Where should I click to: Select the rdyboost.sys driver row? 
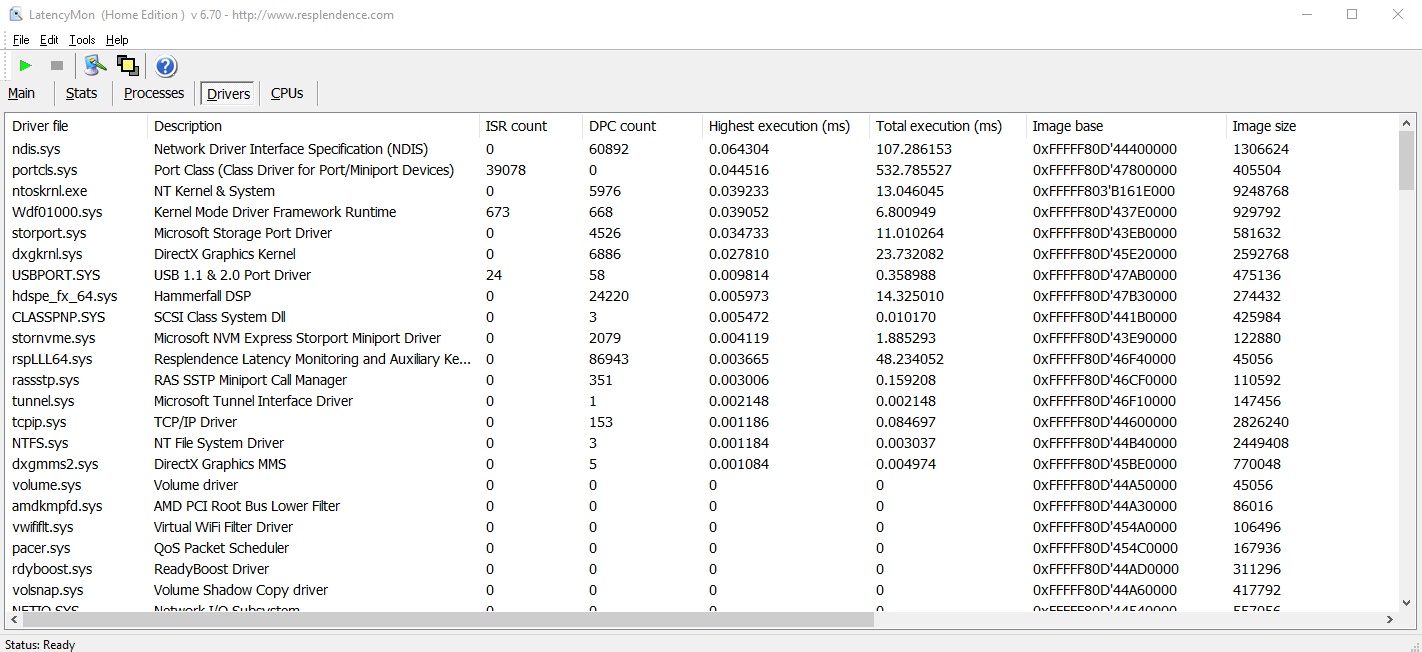[x=701, y=569]
